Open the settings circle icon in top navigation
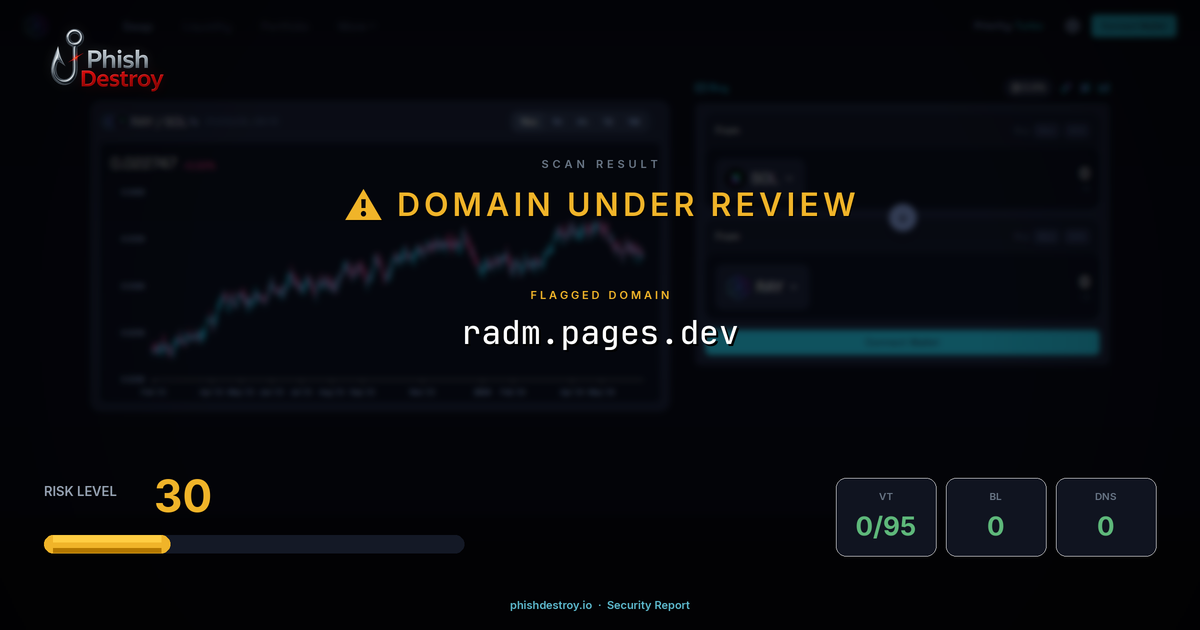This screenshot has width=1200, height=630. [x=1072, y=25]
